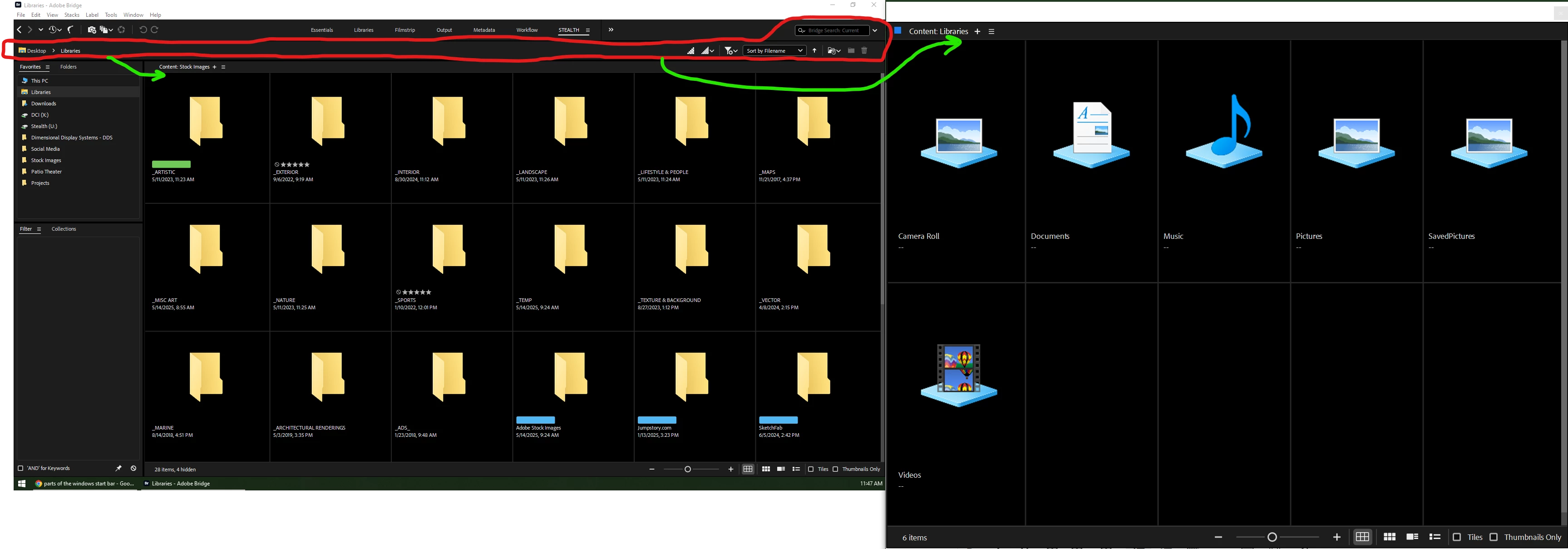
Task: Enable the left Thumbnails Only checkbox
Action: [836, 469]
